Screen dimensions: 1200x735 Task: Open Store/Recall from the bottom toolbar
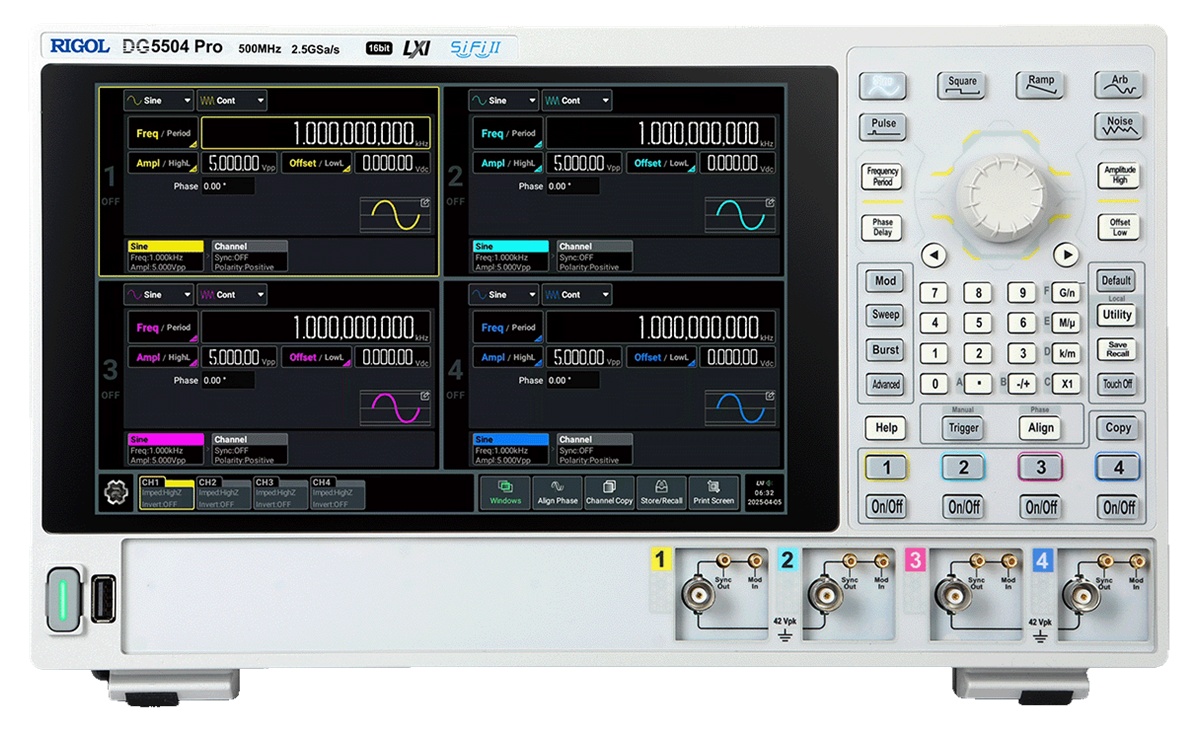coord(661,493)
